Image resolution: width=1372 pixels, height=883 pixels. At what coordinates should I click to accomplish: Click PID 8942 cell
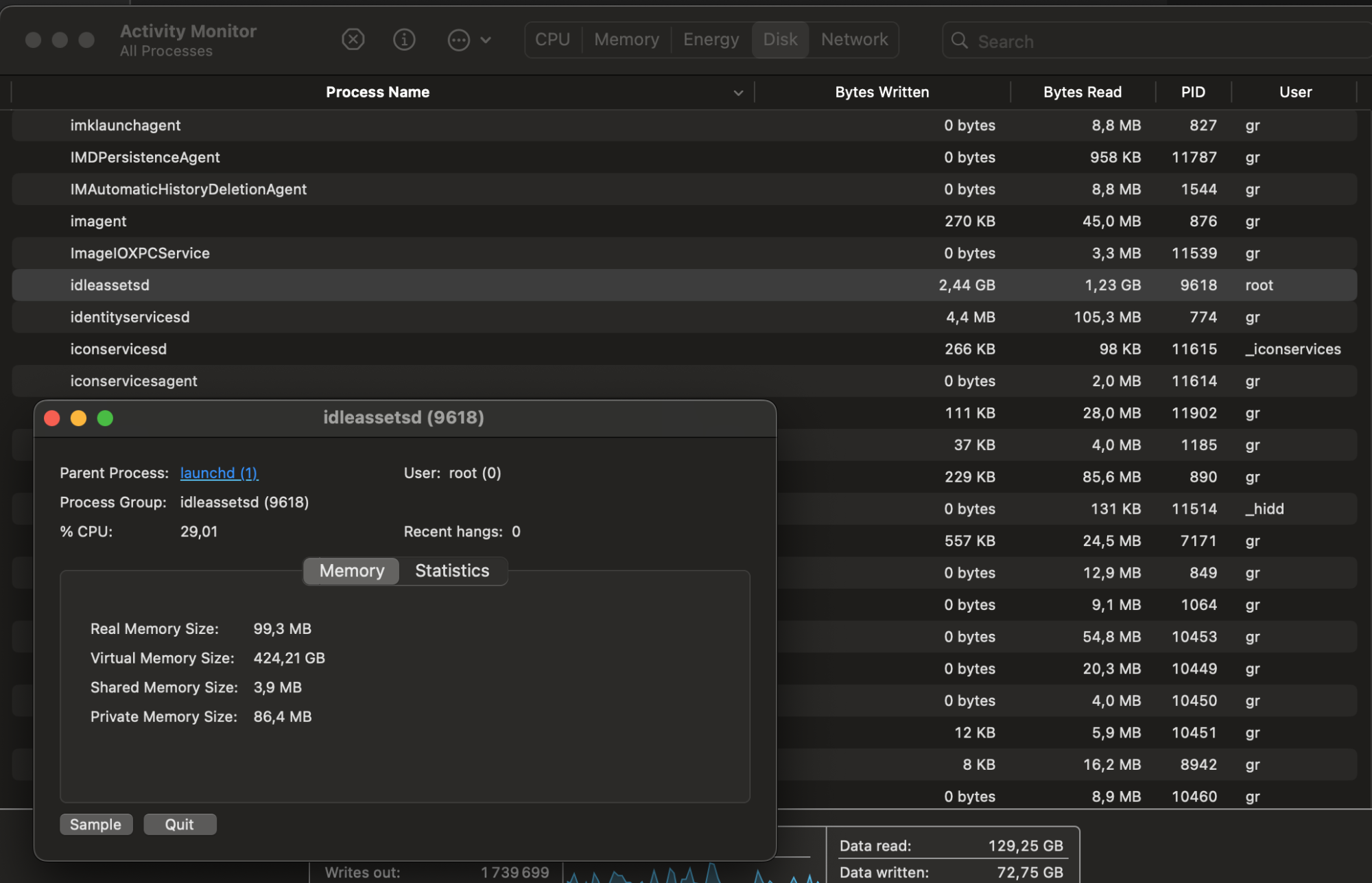[x=1198, y=764]
